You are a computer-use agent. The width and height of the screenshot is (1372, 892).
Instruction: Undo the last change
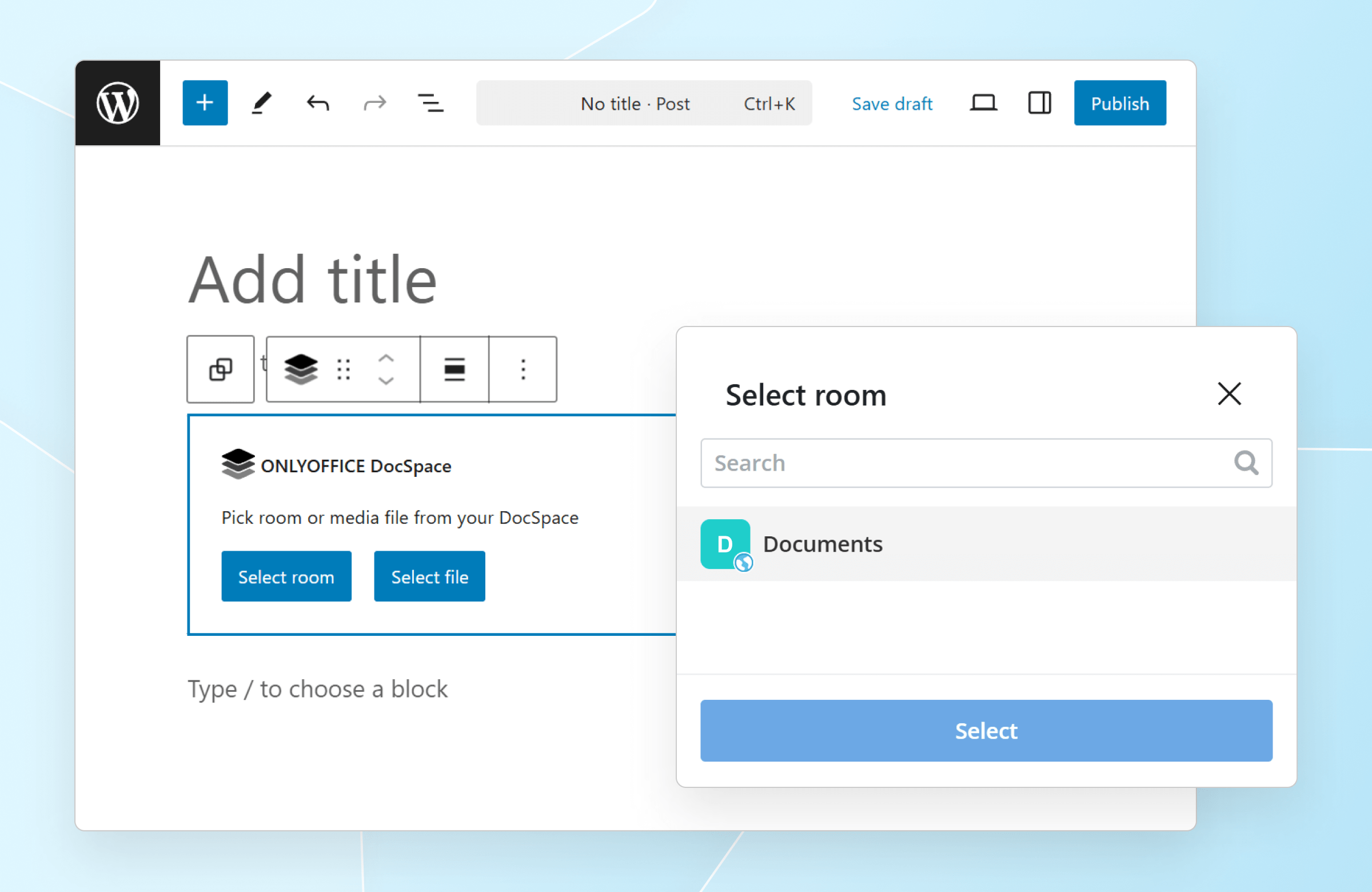click(x=318, y=103)
